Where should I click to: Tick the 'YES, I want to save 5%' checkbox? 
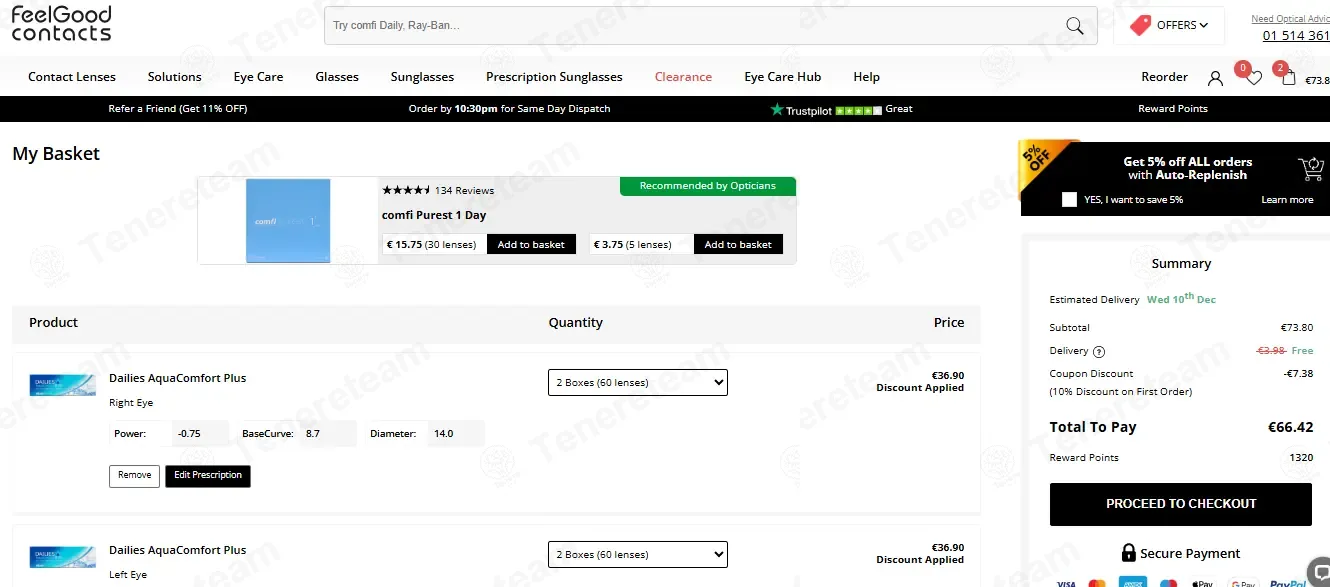pos(1069,199)
